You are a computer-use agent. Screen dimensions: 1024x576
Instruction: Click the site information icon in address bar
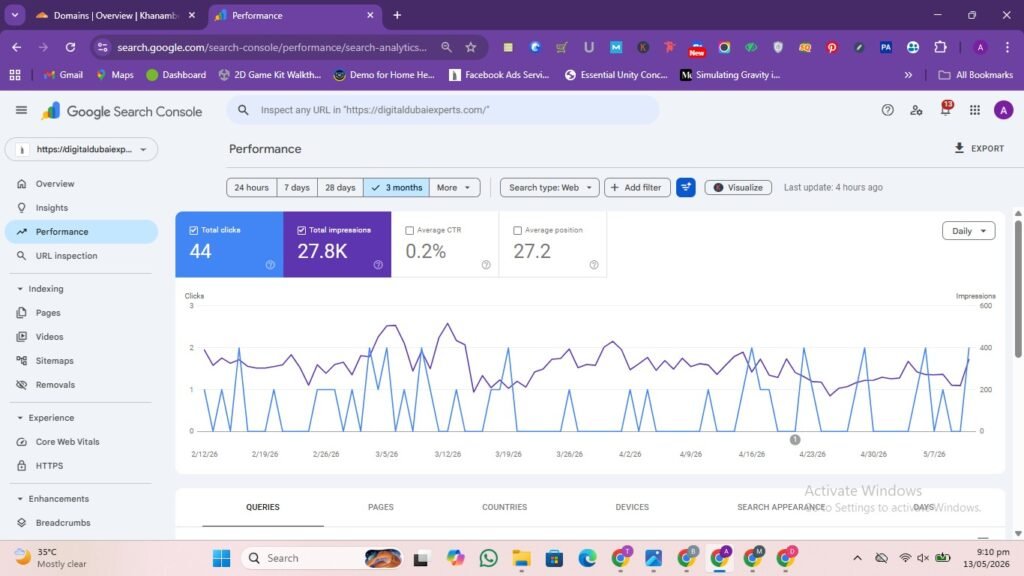point(103,47)
